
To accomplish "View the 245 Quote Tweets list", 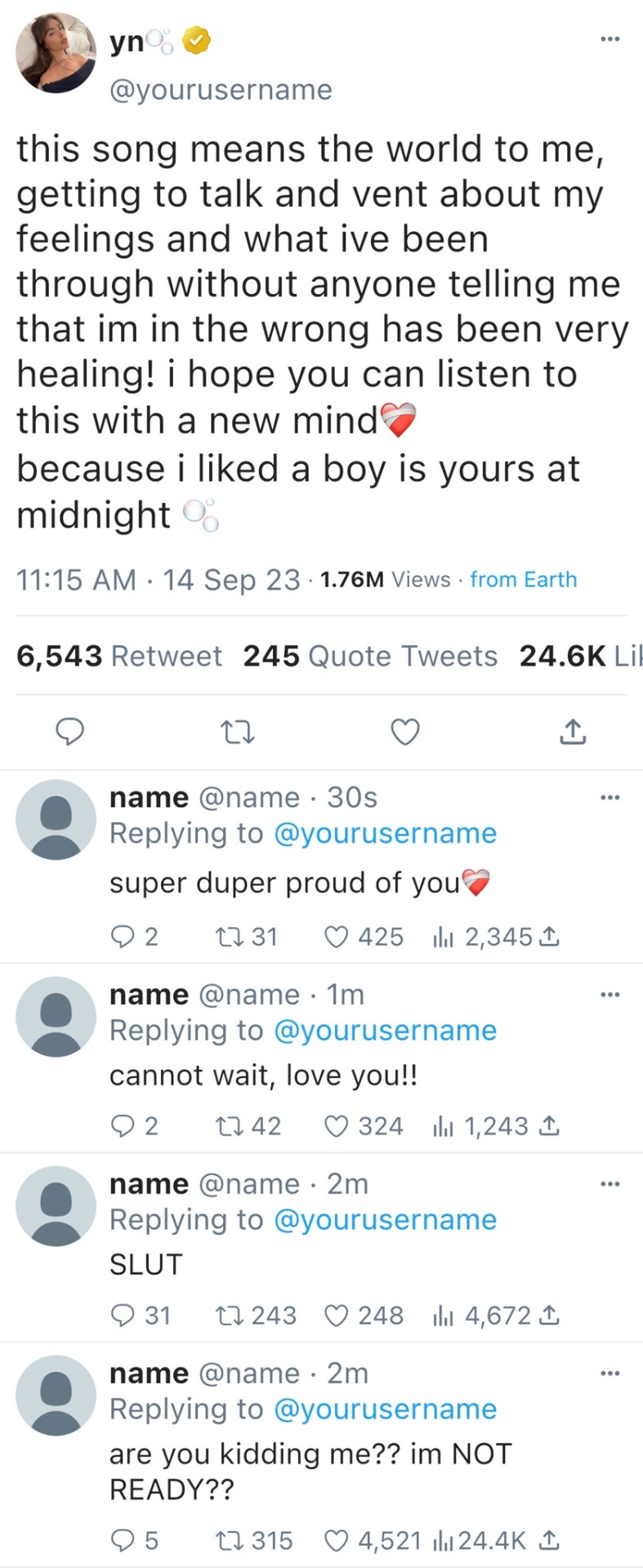I will click(370, 656).
